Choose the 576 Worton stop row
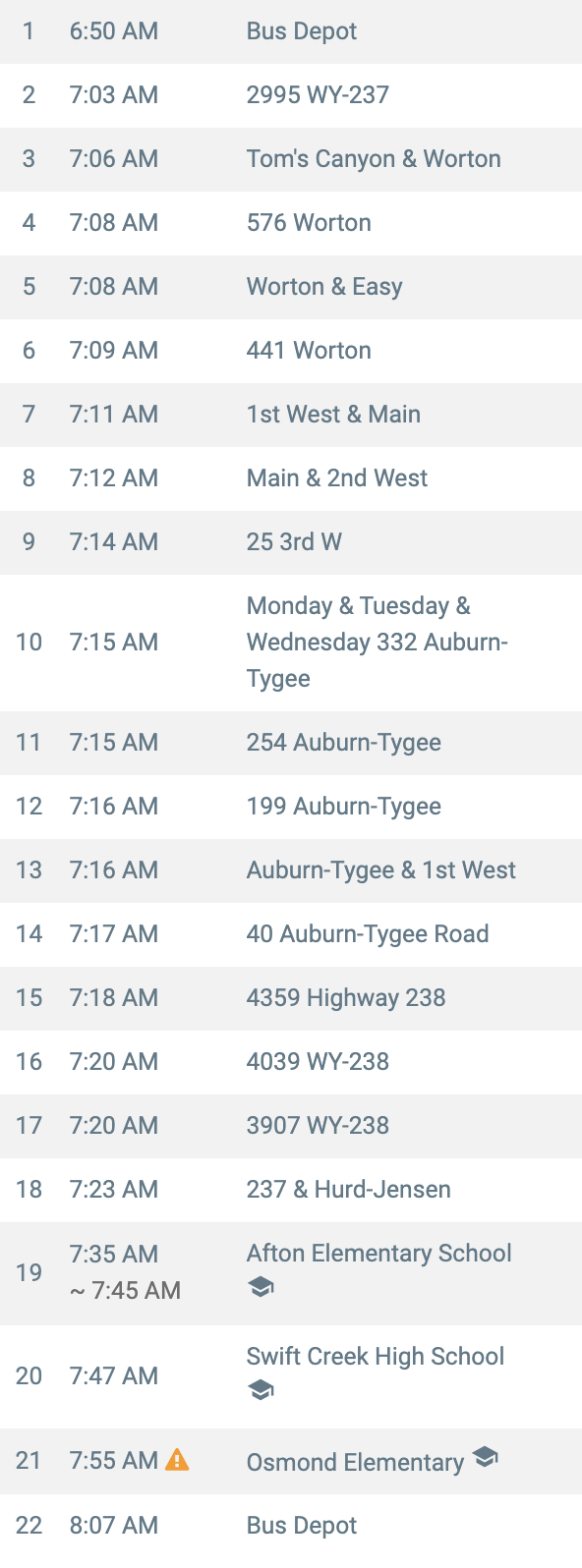This screenshot has height=1568, width=582. point(291,223)
